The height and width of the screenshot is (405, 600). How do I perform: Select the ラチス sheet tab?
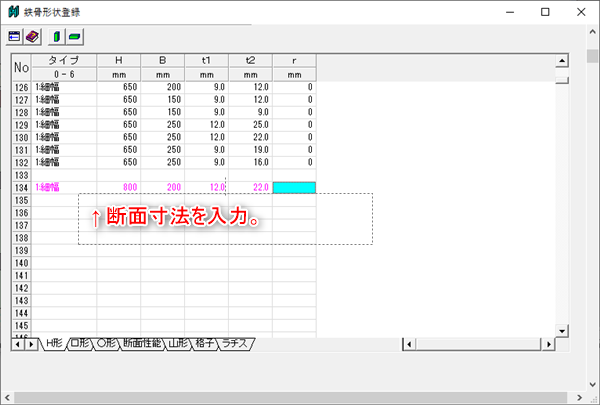[238, 344]
